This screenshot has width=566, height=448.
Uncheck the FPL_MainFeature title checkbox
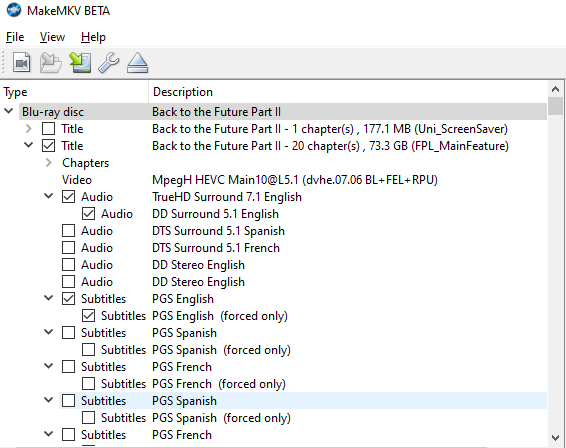(48, 146)
